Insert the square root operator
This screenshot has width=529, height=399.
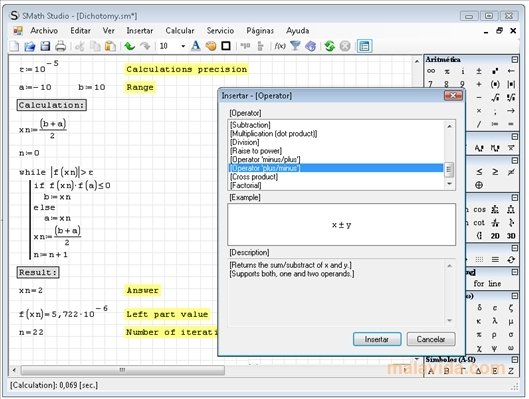pyautogui.click(x=495, y=98)
